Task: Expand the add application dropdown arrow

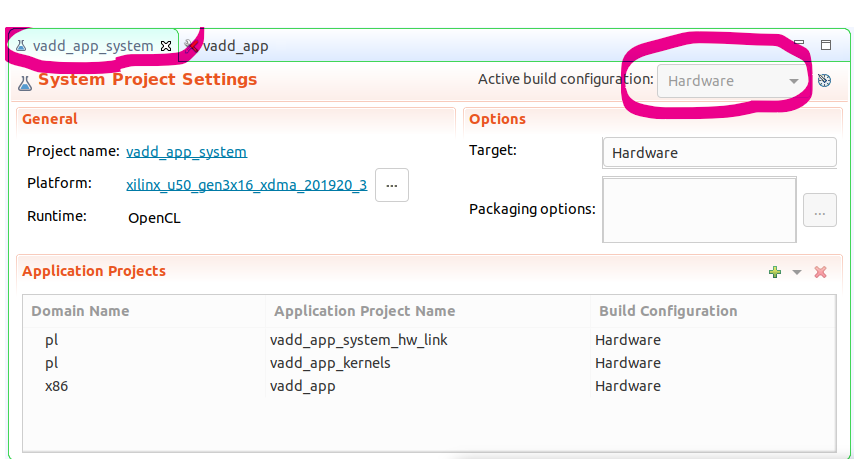Action: pos(797,272)
